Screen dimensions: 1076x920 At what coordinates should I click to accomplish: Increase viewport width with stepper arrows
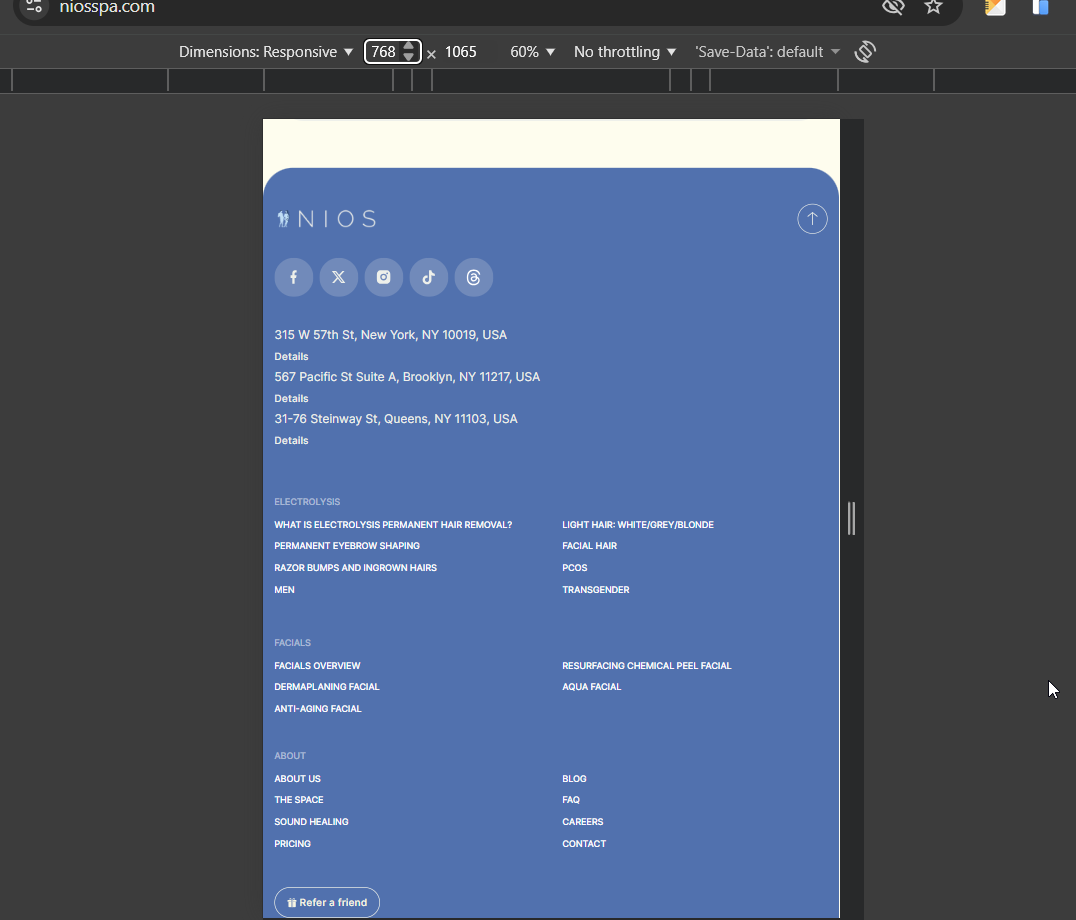tap(409, 47)
